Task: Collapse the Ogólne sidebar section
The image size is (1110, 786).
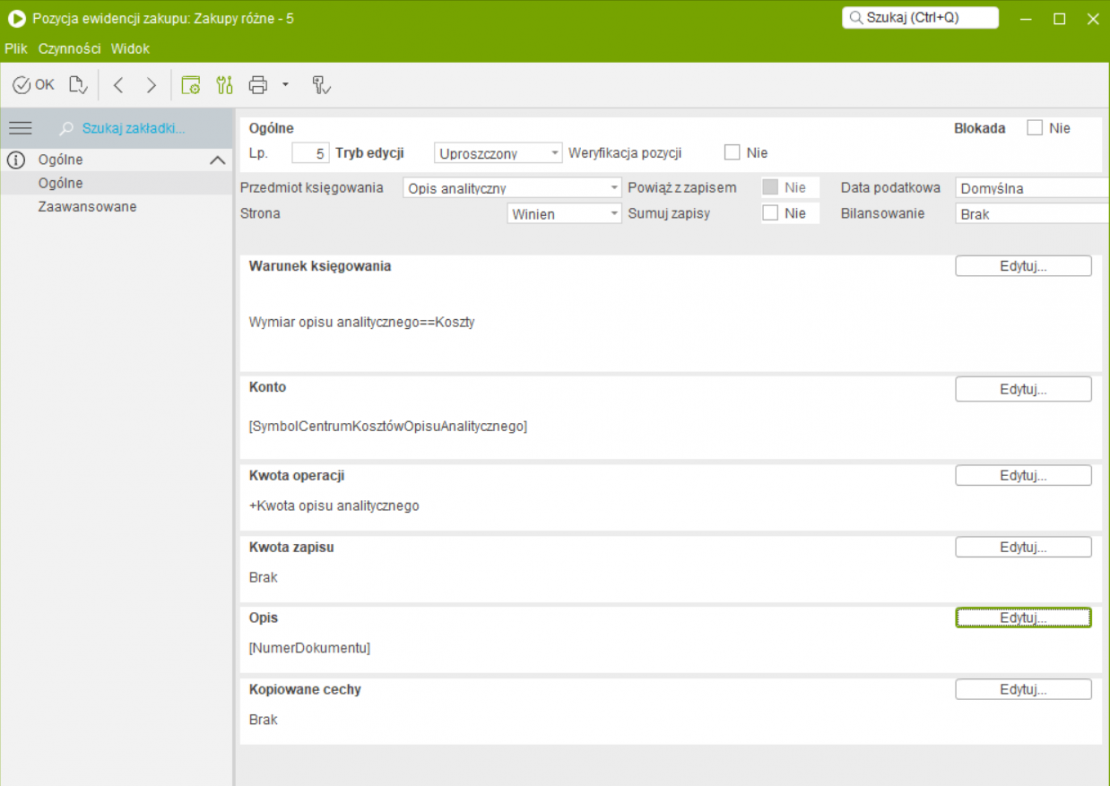Action: (217, 160)
